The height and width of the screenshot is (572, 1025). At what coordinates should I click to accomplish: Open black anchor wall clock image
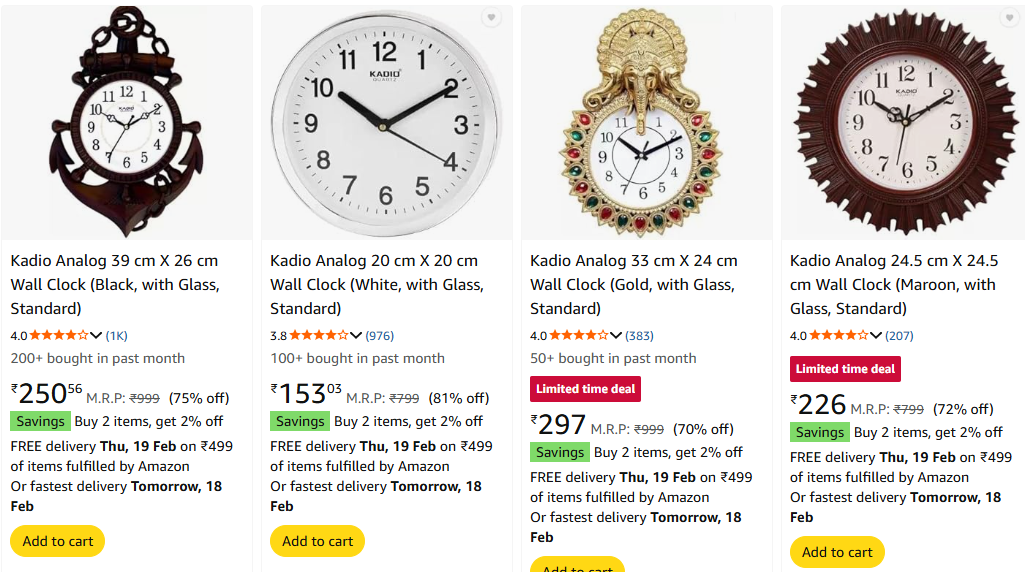tap(127, 122)
